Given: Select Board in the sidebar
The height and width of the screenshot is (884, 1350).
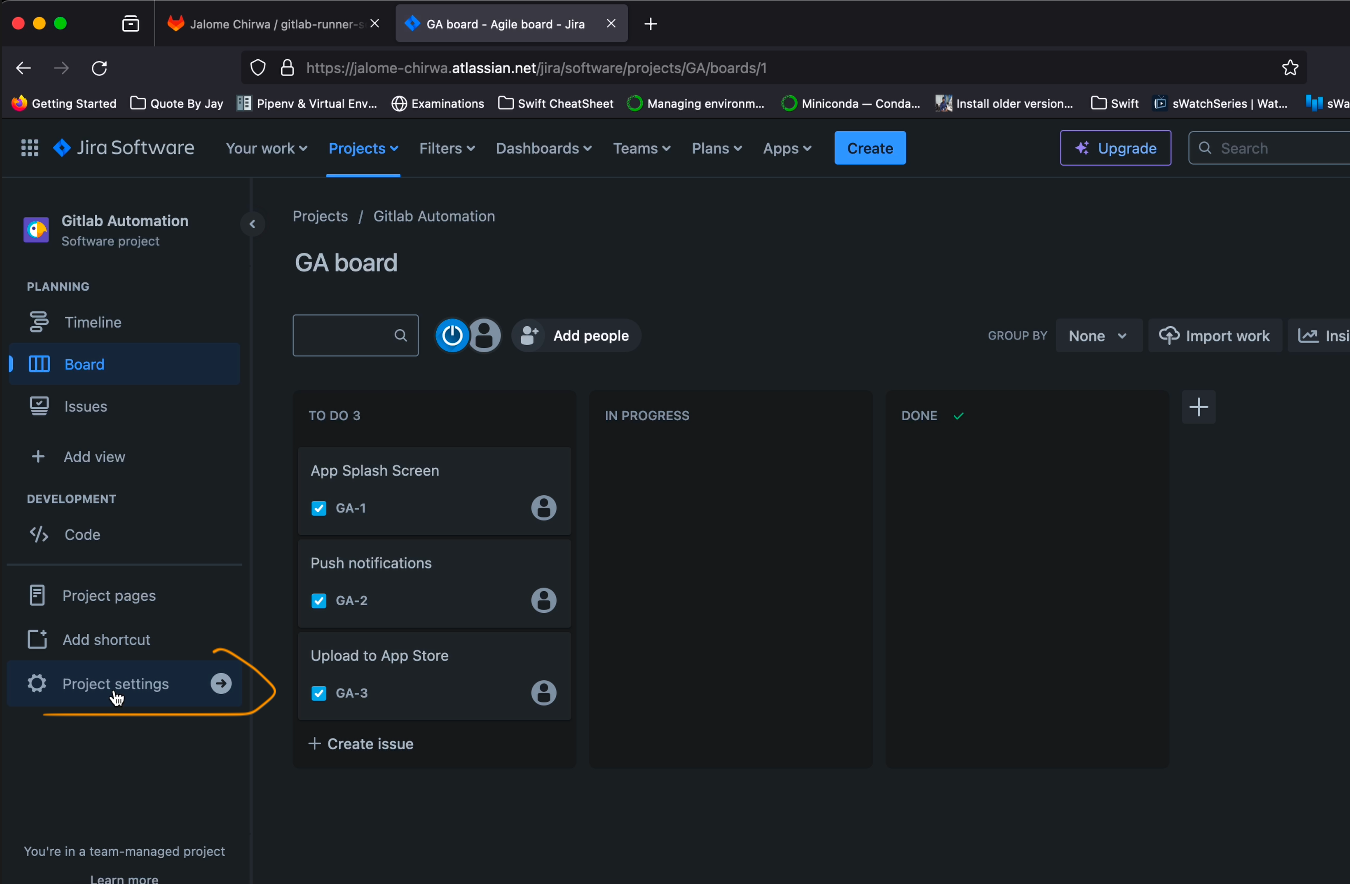Looking at the screenshot, I should pos(124,364).
